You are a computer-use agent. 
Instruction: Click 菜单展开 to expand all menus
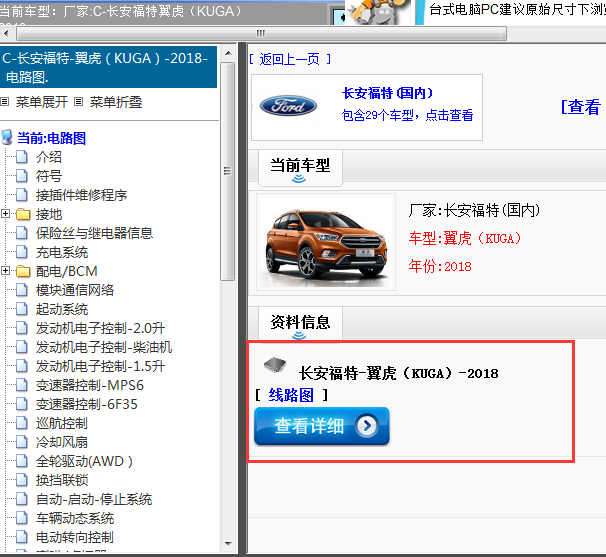[x=42, y=102]
